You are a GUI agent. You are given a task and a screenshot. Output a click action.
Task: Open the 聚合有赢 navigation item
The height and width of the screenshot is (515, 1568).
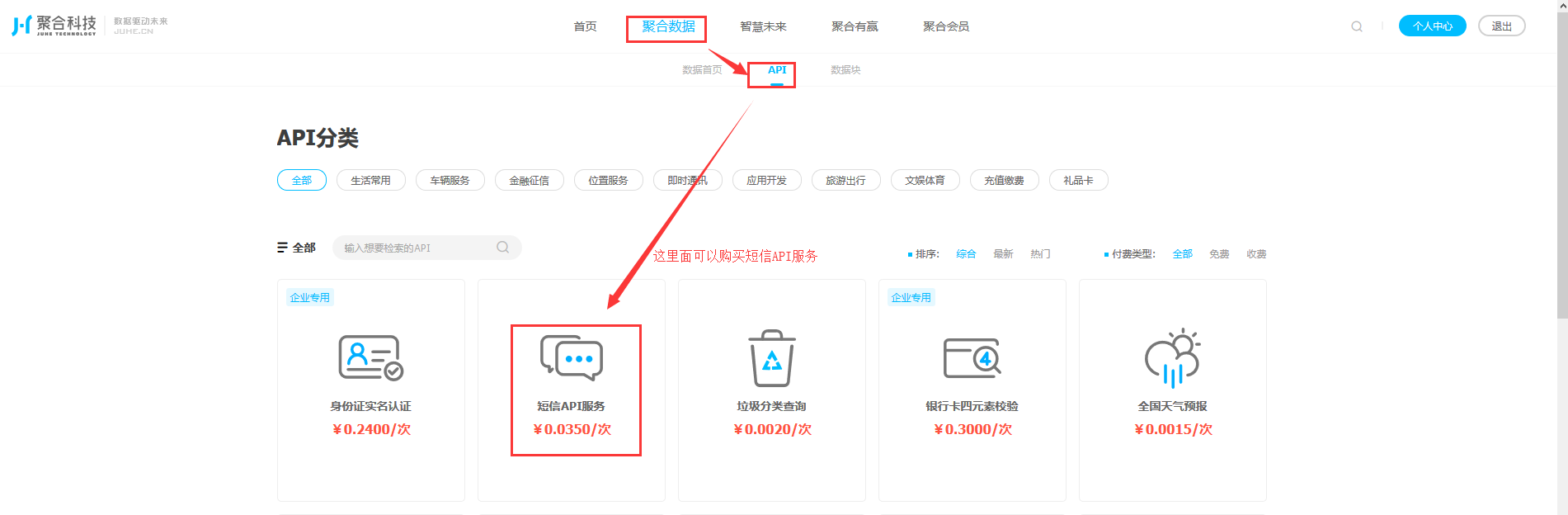point(855,26)
